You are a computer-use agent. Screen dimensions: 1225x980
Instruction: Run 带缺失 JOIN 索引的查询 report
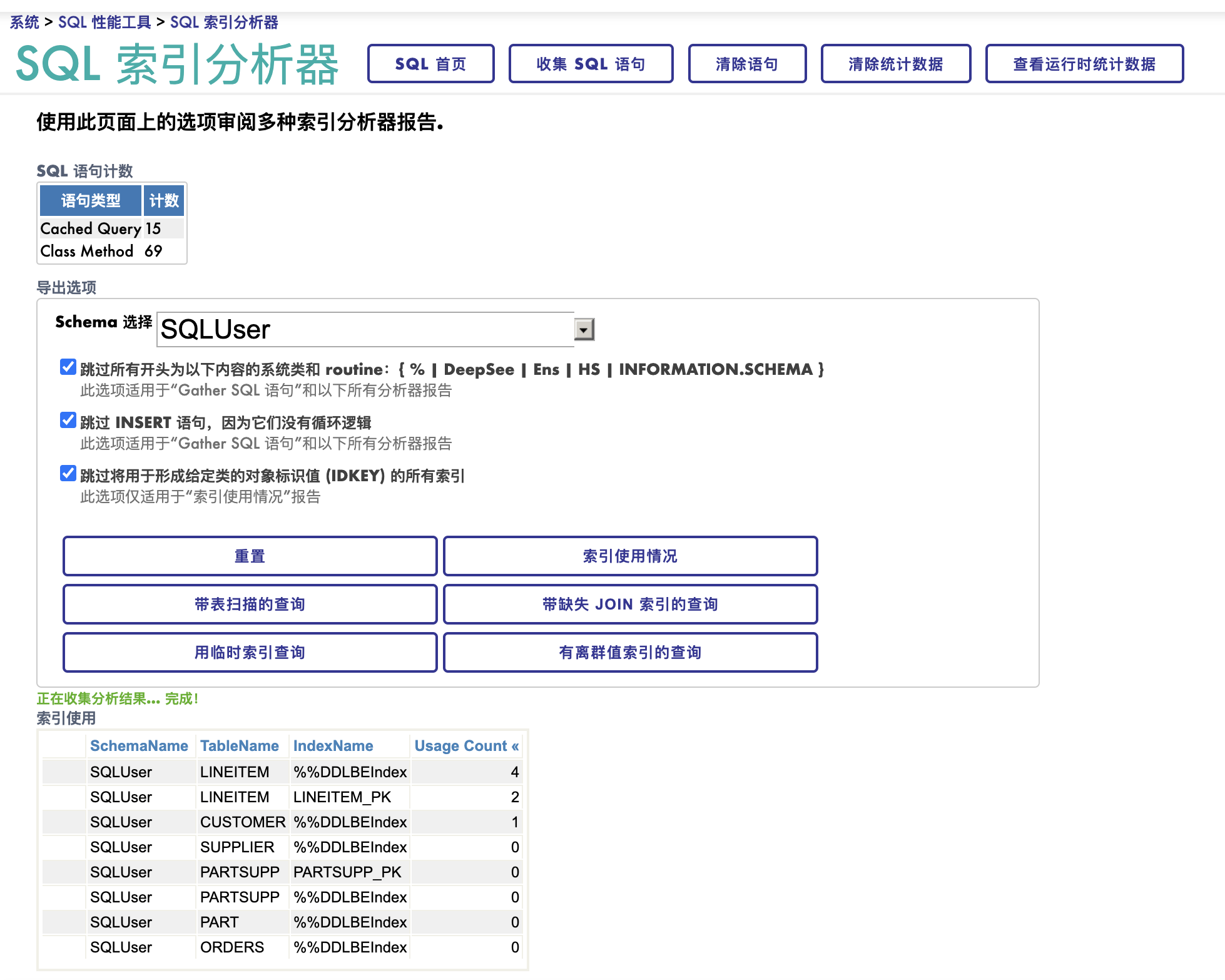[x=630, y=604]
